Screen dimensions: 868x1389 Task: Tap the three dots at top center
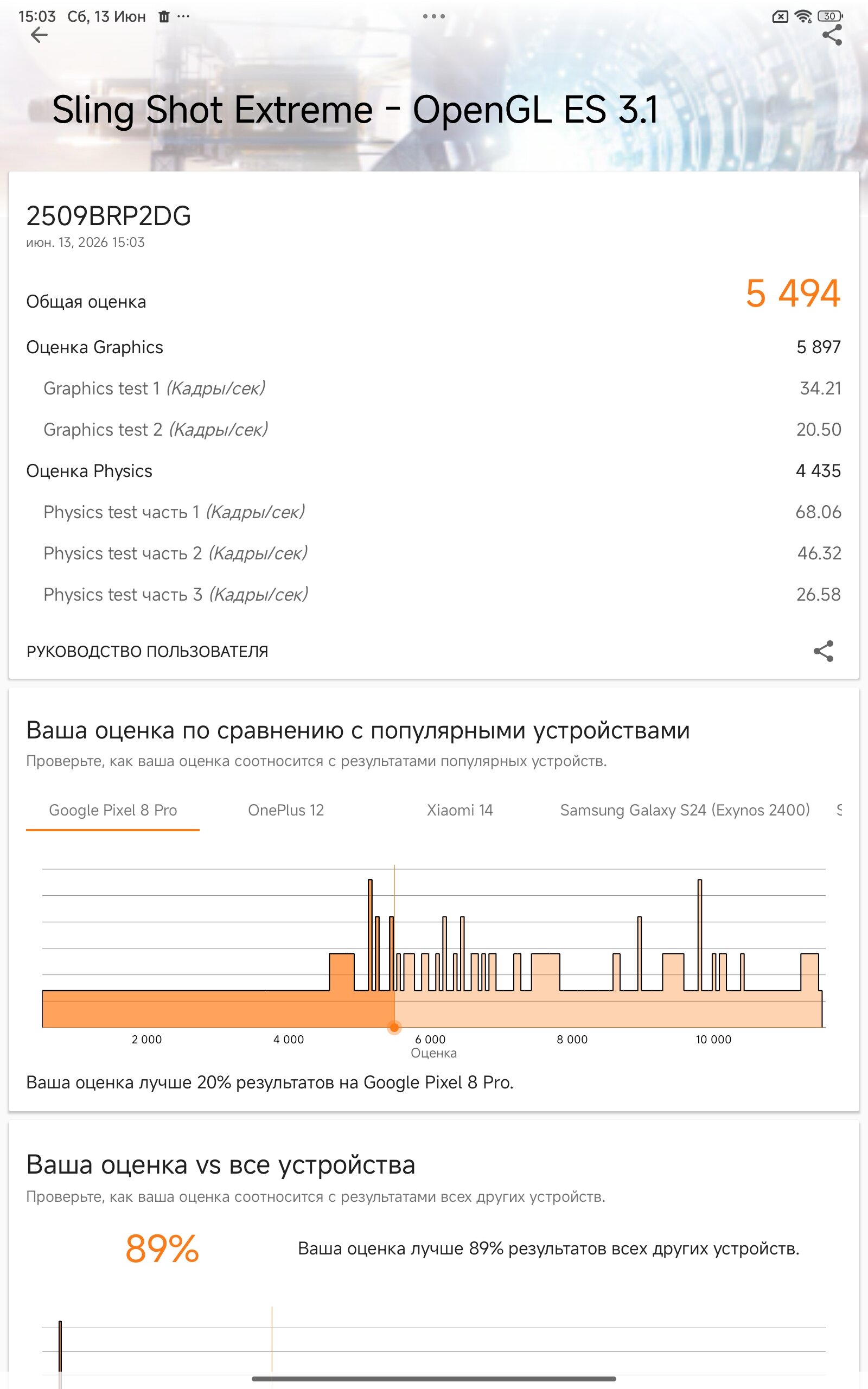point(433,16)
